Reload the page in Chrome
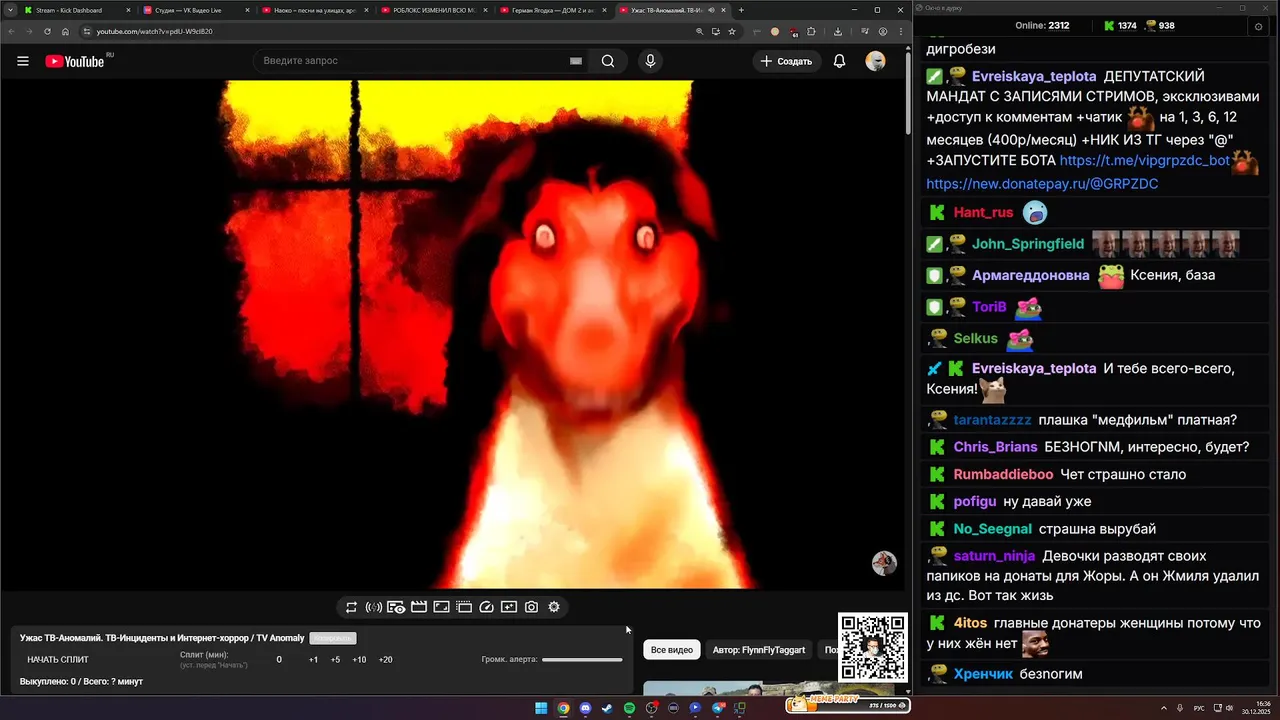The height and width of the screenshot is (720, 1280). (47, 31)
